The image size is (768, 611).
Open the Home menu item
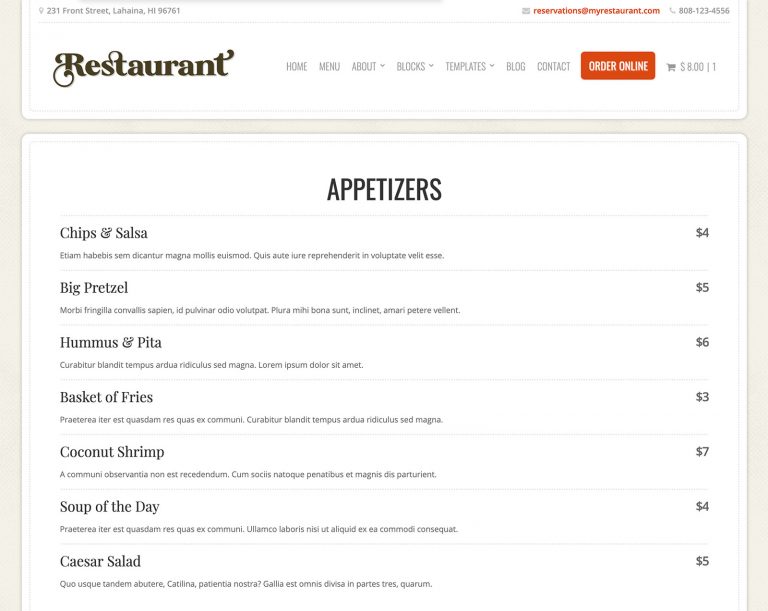(x=297, y=66)
